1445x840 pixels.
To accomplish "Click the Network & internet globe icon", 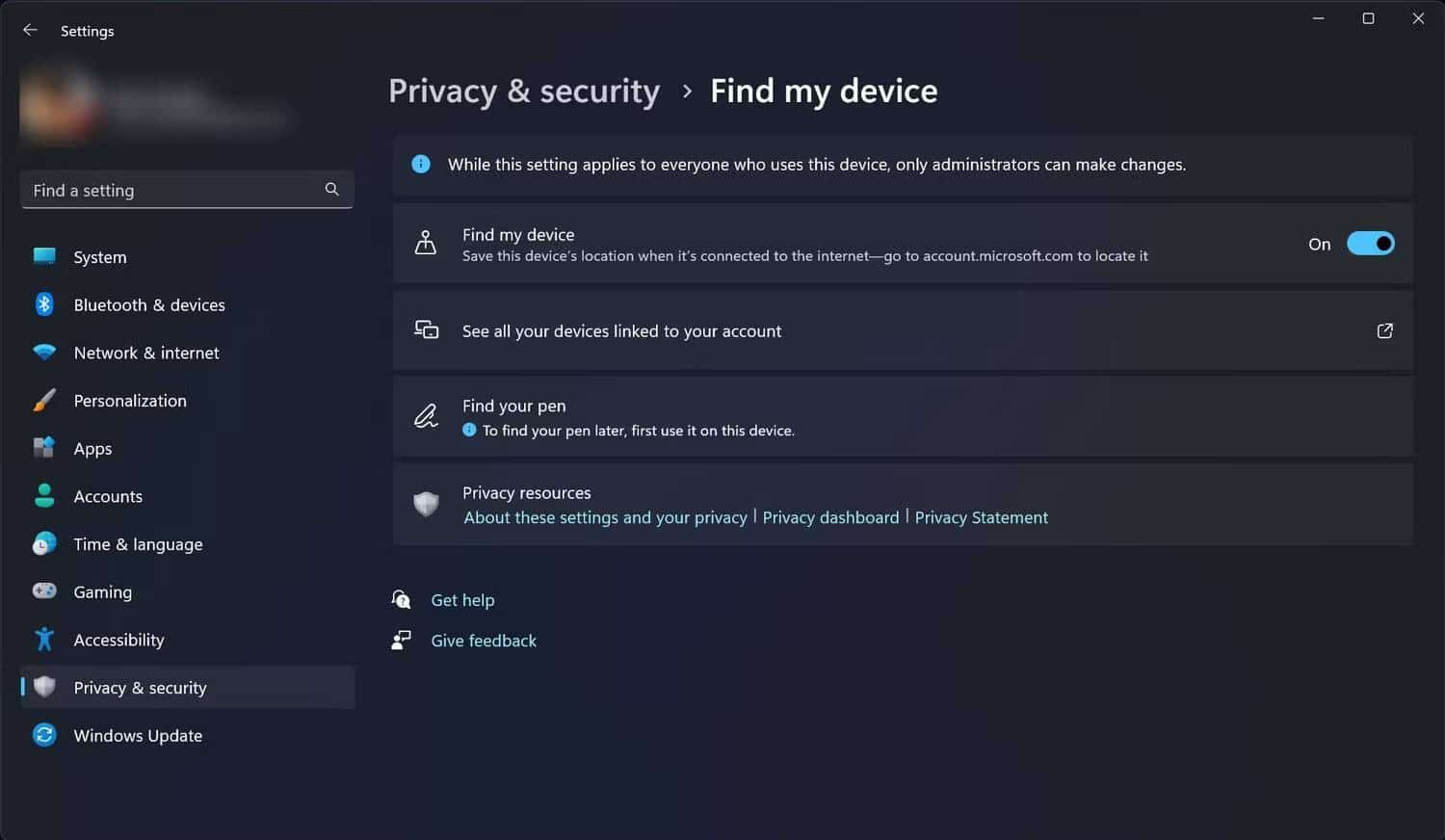I will coord(44,353).
